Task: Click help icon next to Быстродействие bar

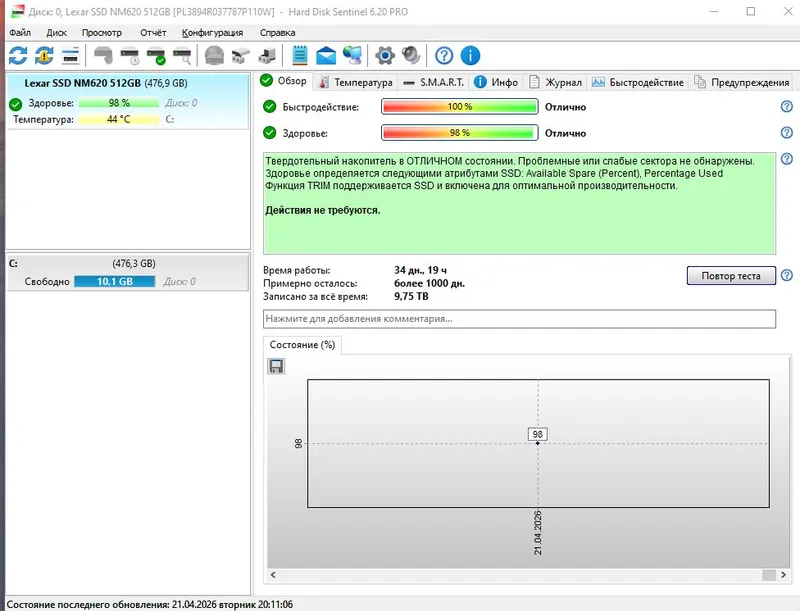Action: tap(787, 107)
